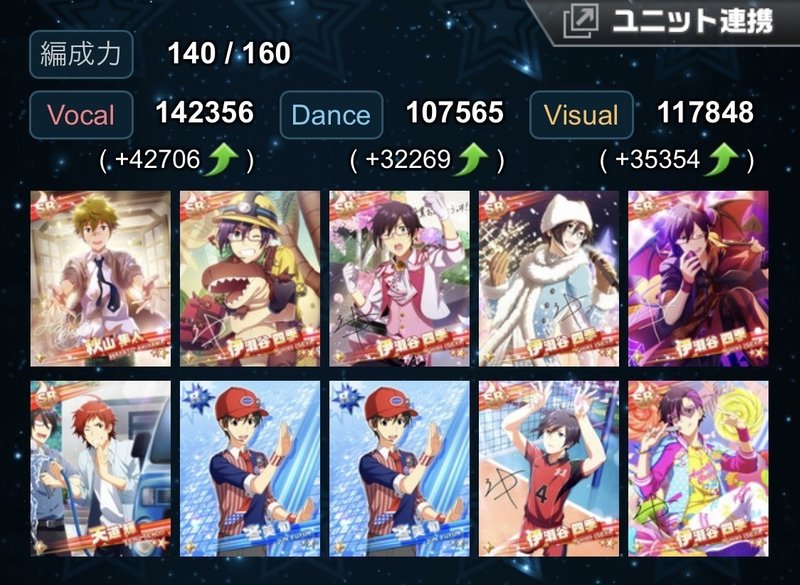Screen dimensions: 800x585
Task: Select the Vocal stat label
Action: click(81, 115)
